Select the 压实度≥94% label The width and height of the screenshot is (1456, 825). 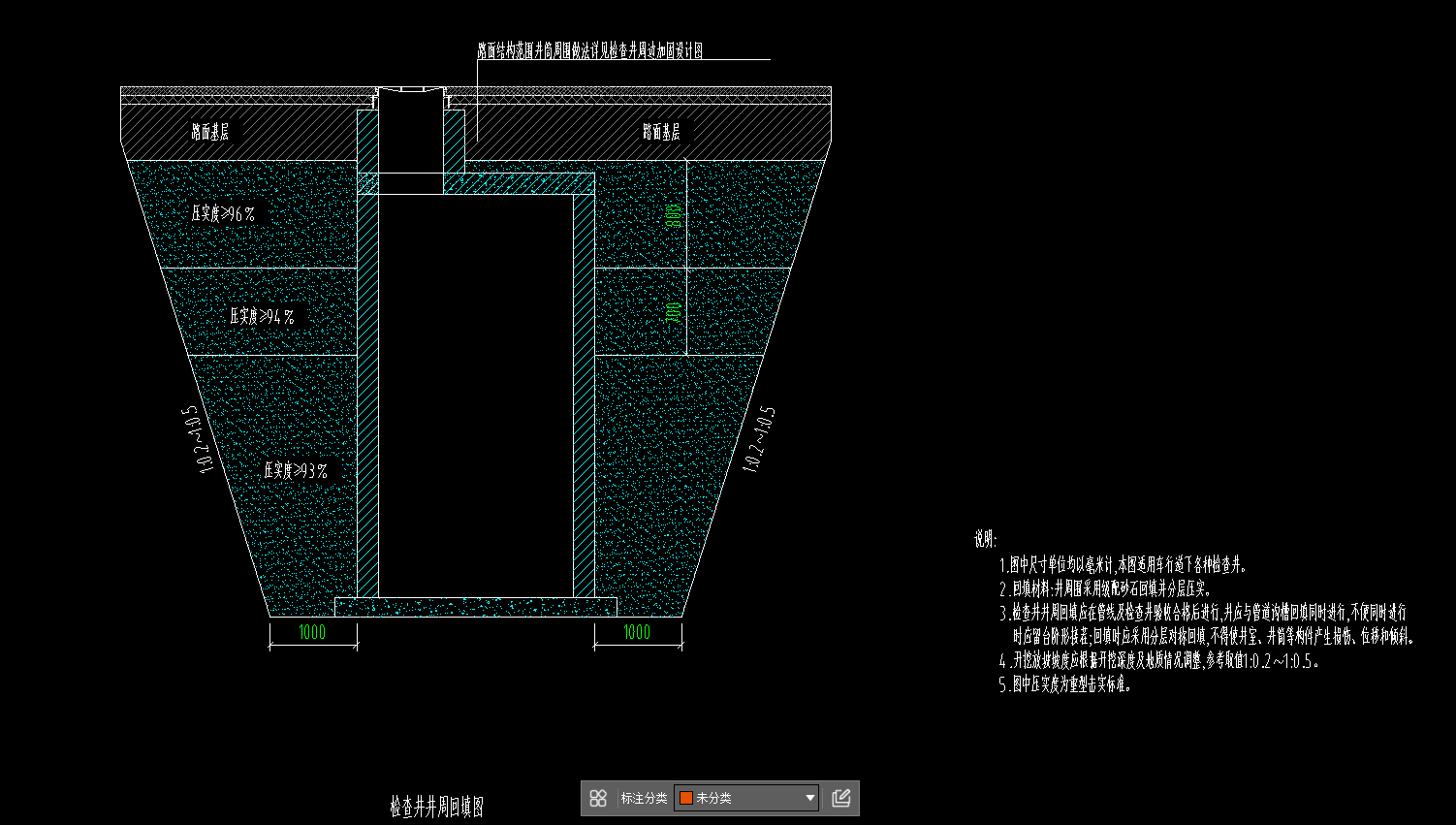coord(262,316)
